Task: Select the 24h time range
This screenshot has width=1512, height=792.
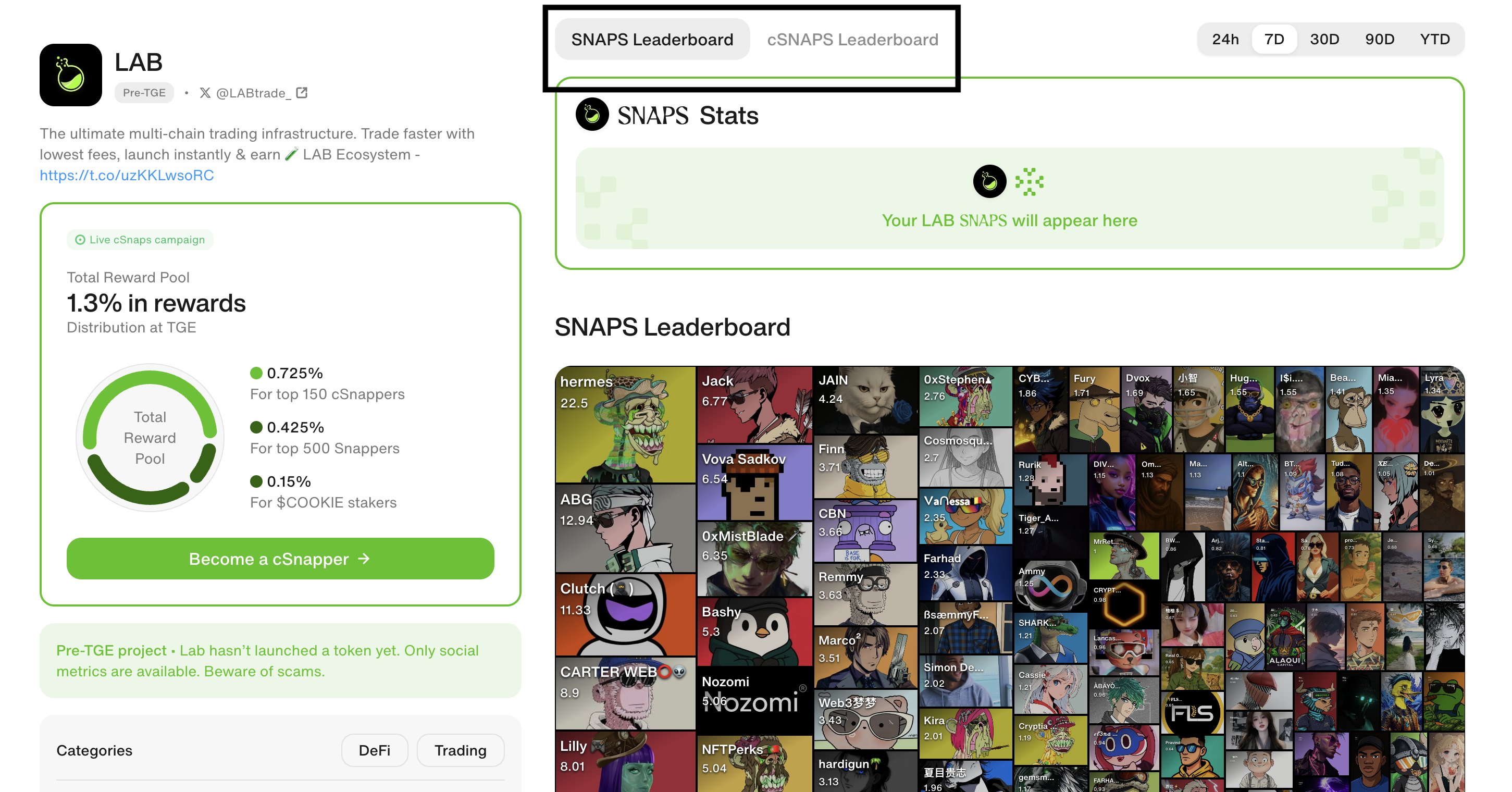Action: [x=1225, y=39]
